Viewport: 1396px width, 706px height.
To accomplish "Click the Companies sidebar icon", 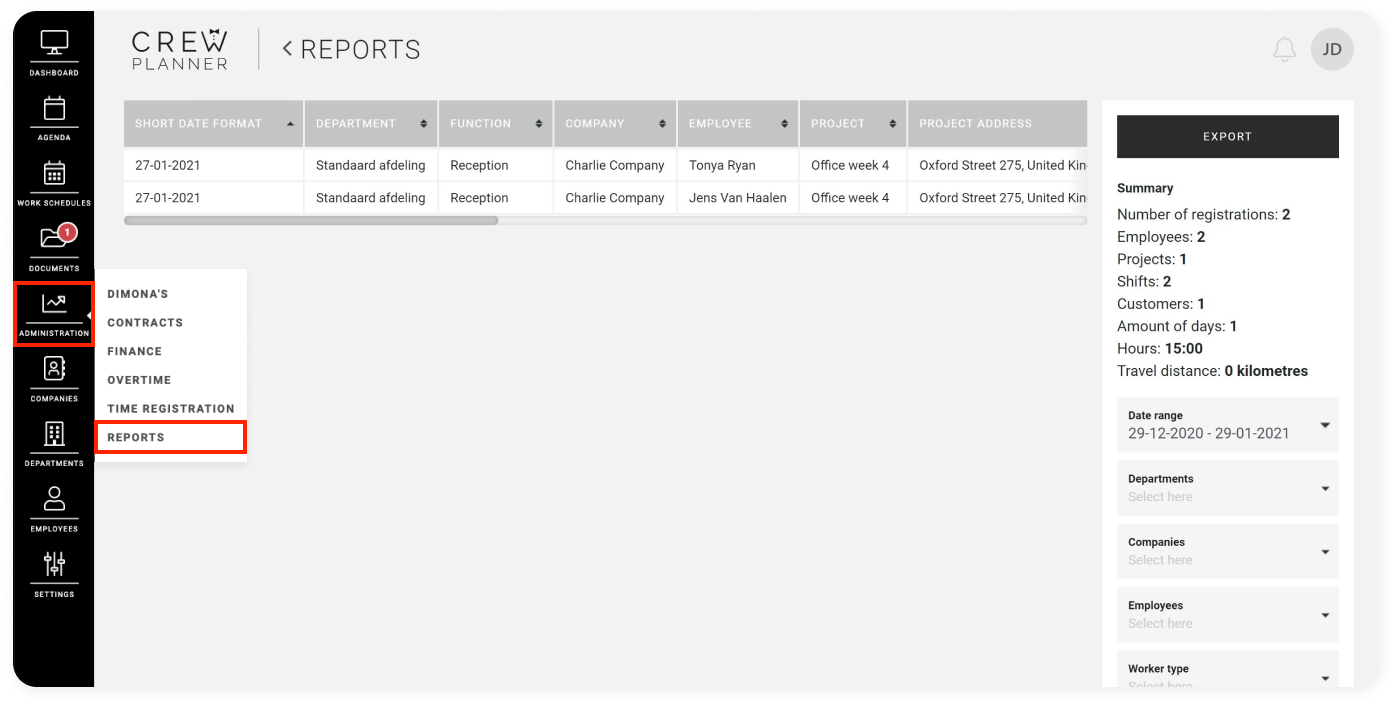I will coord(54,378).
